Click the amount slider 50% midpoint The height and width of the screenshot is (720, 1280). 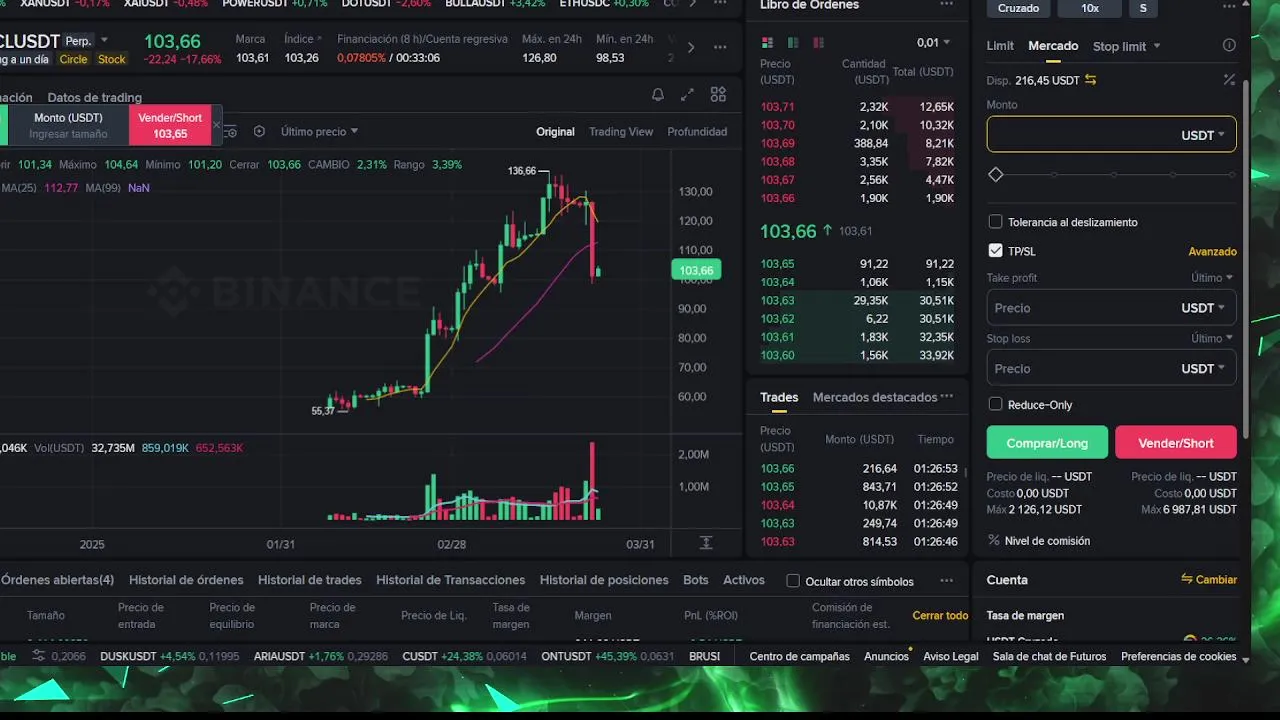[1115, 175]
